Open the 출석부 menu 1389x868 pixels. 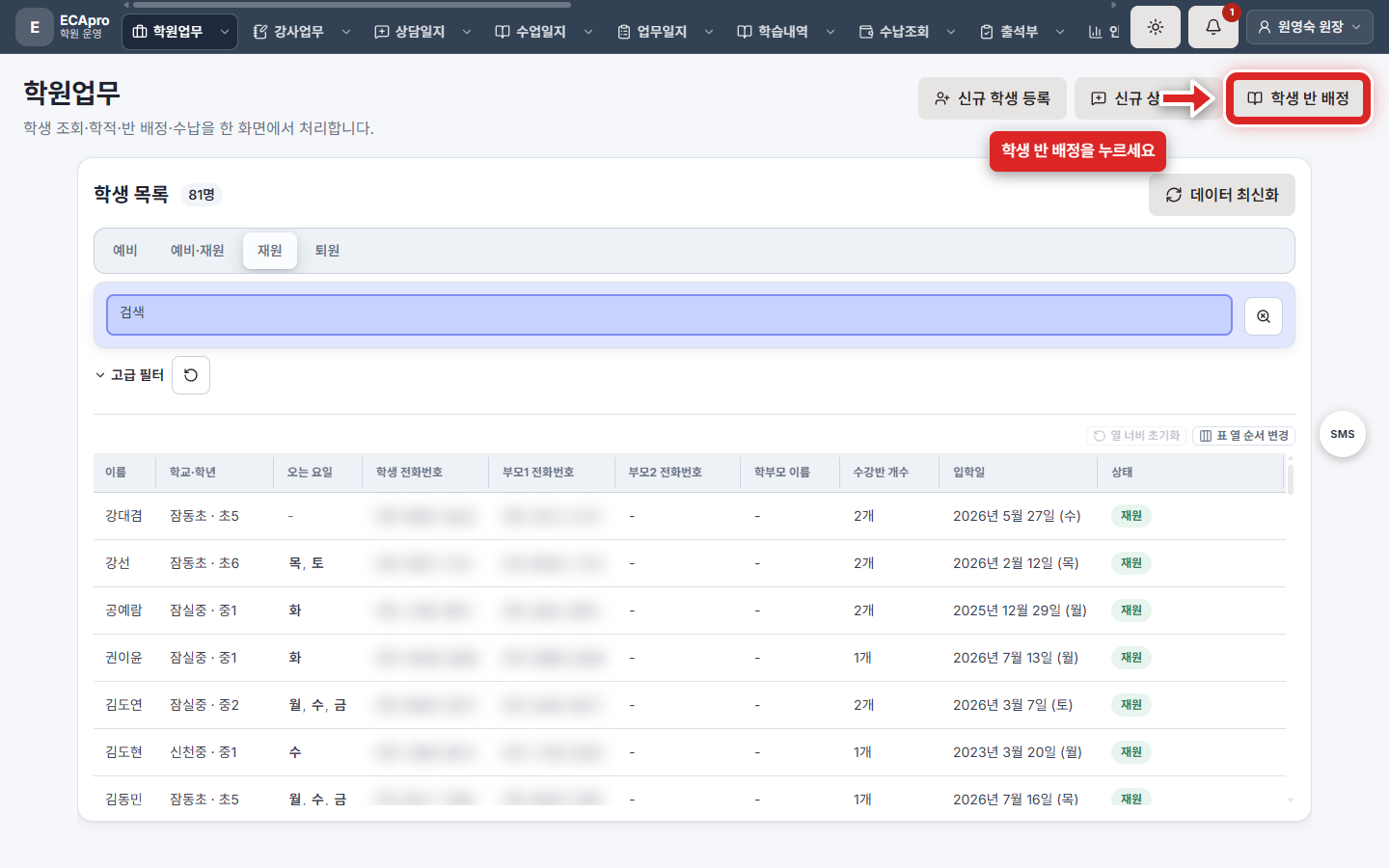pyautogui.click(x=1009, y=32)
